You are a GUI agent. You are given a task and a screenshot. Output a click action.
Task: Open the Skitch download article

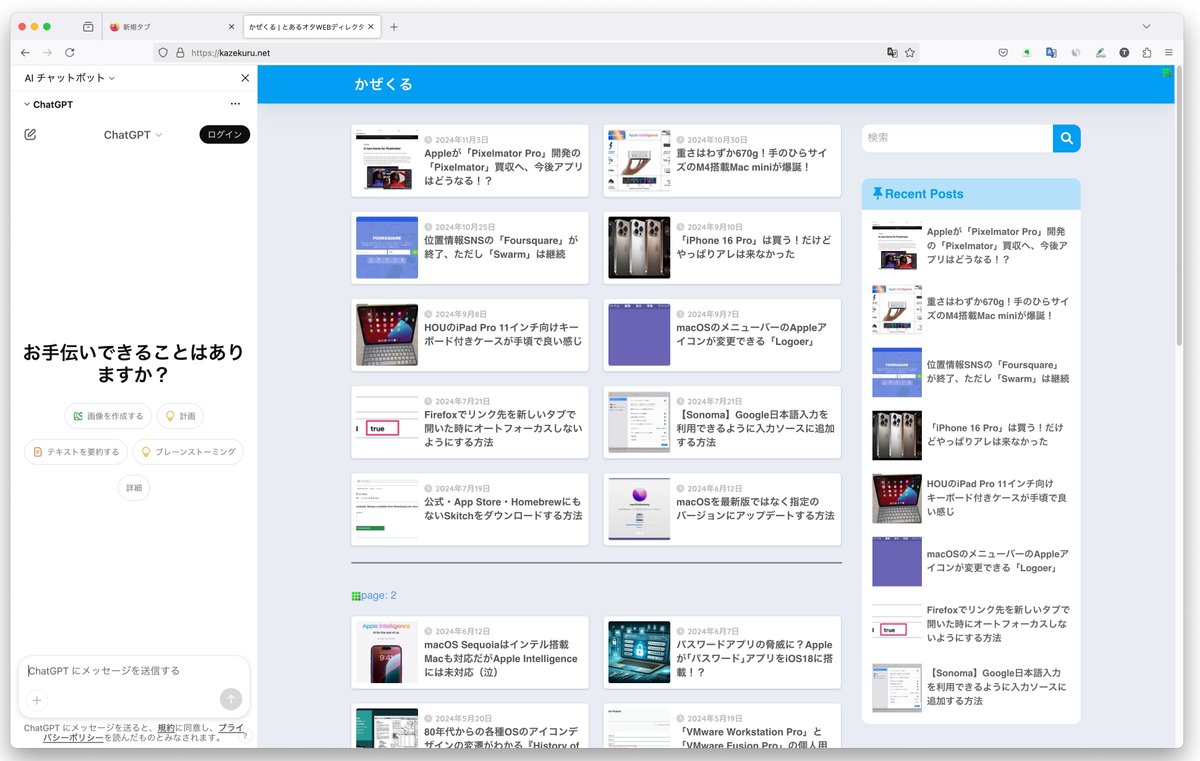tap(470, 509)
